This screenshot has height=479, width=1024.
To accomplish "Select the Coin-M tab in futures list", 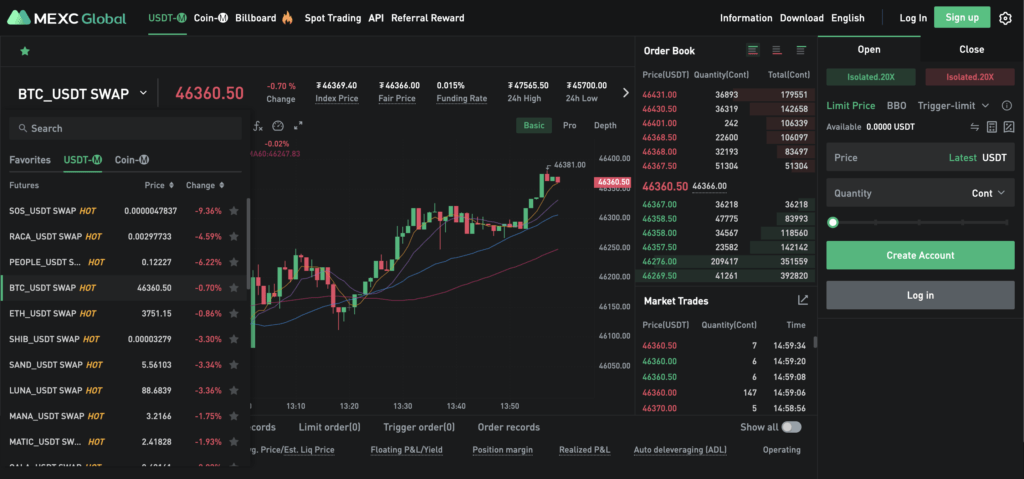I will [x=131, y=160].
